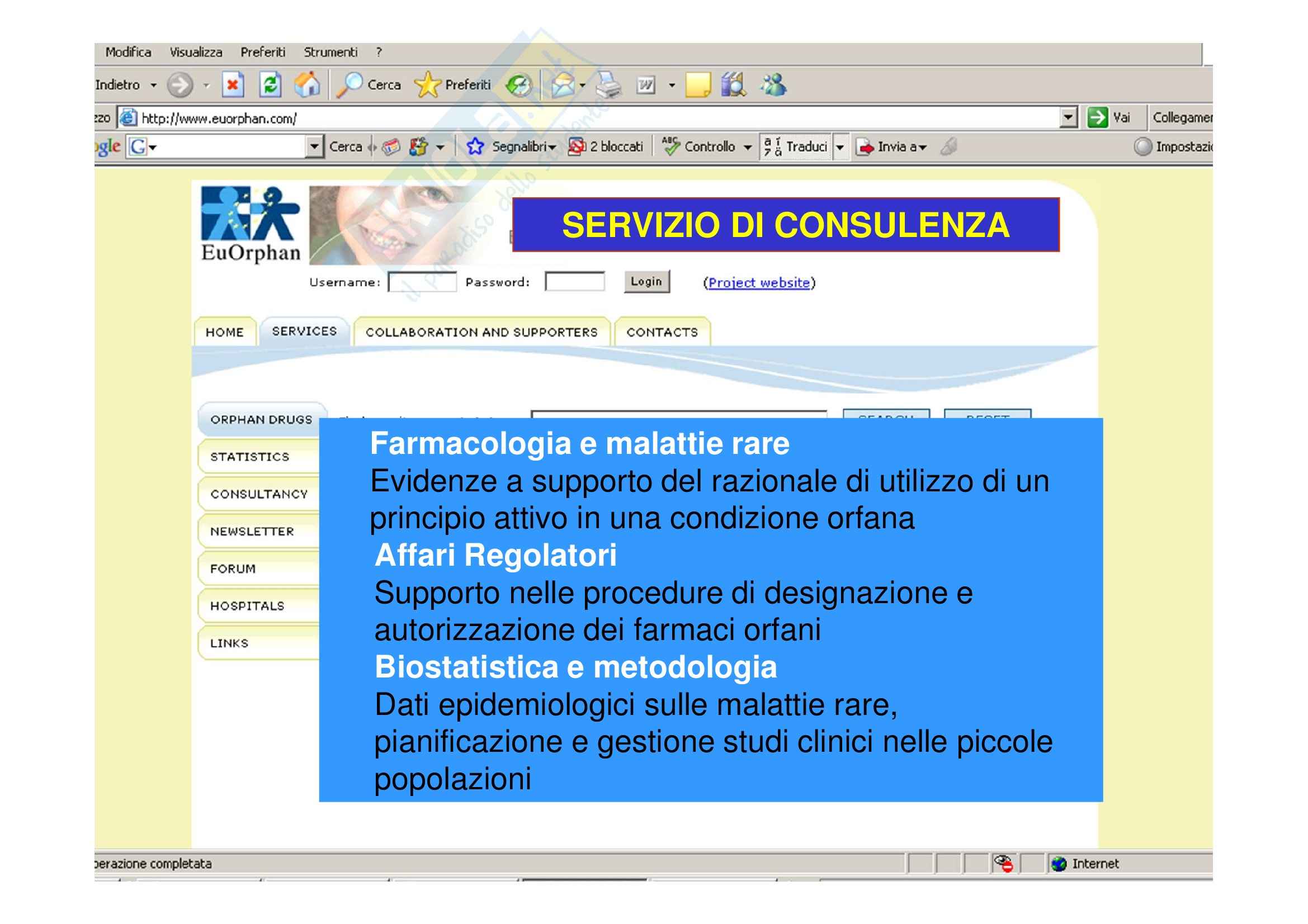Go to the Home page icon
The image size is (1308, 924).
(x=307, y=86)
